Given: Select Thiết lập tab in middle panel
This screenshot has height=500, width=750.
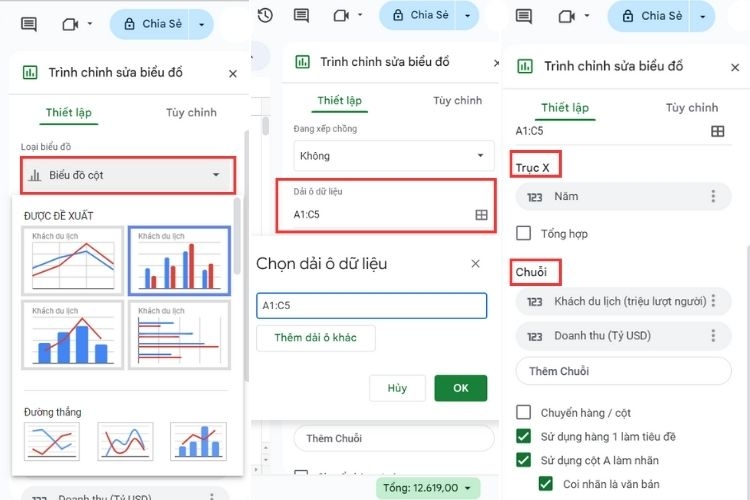Looking at the screenshot, I should pyautogui.click(x=340, y=100).
